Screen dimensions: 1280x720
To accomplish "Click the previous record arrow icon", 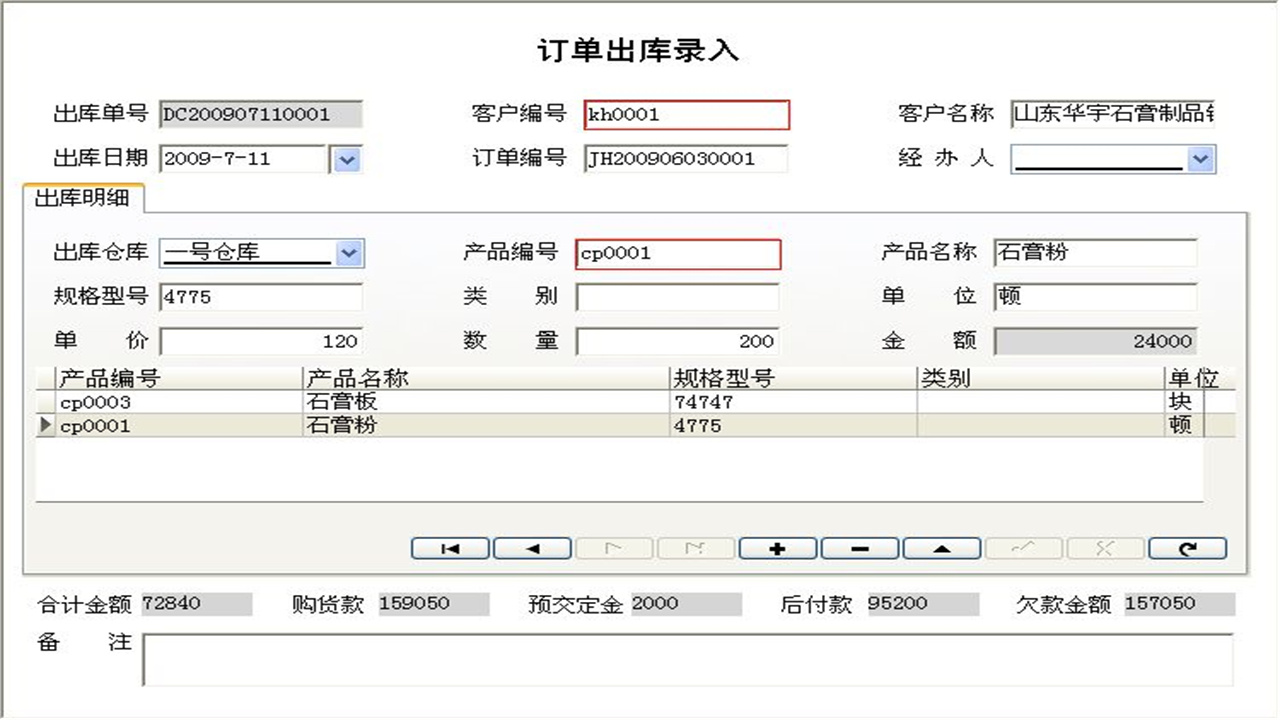I will click(x=531, y=548).
